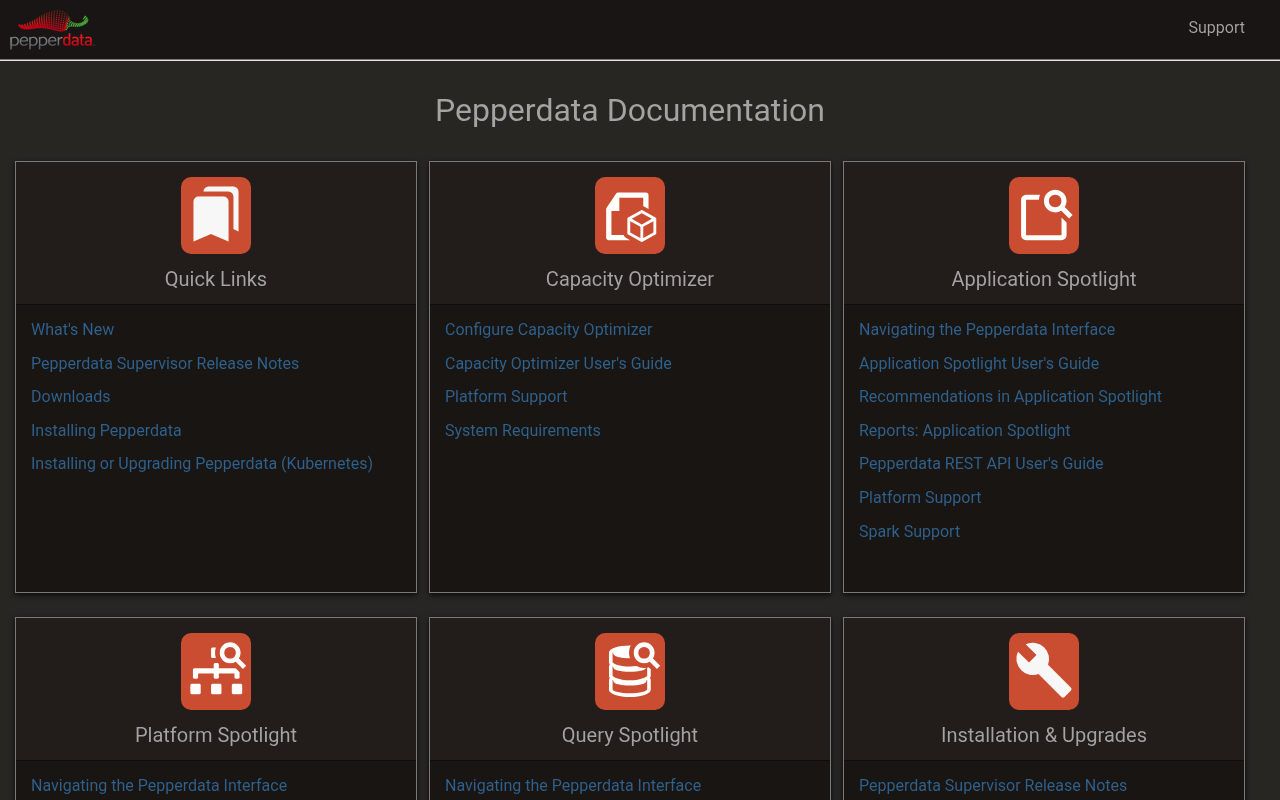1280x800 pixels.
Task: Open the Spark Support link
Action: (909, 531)
